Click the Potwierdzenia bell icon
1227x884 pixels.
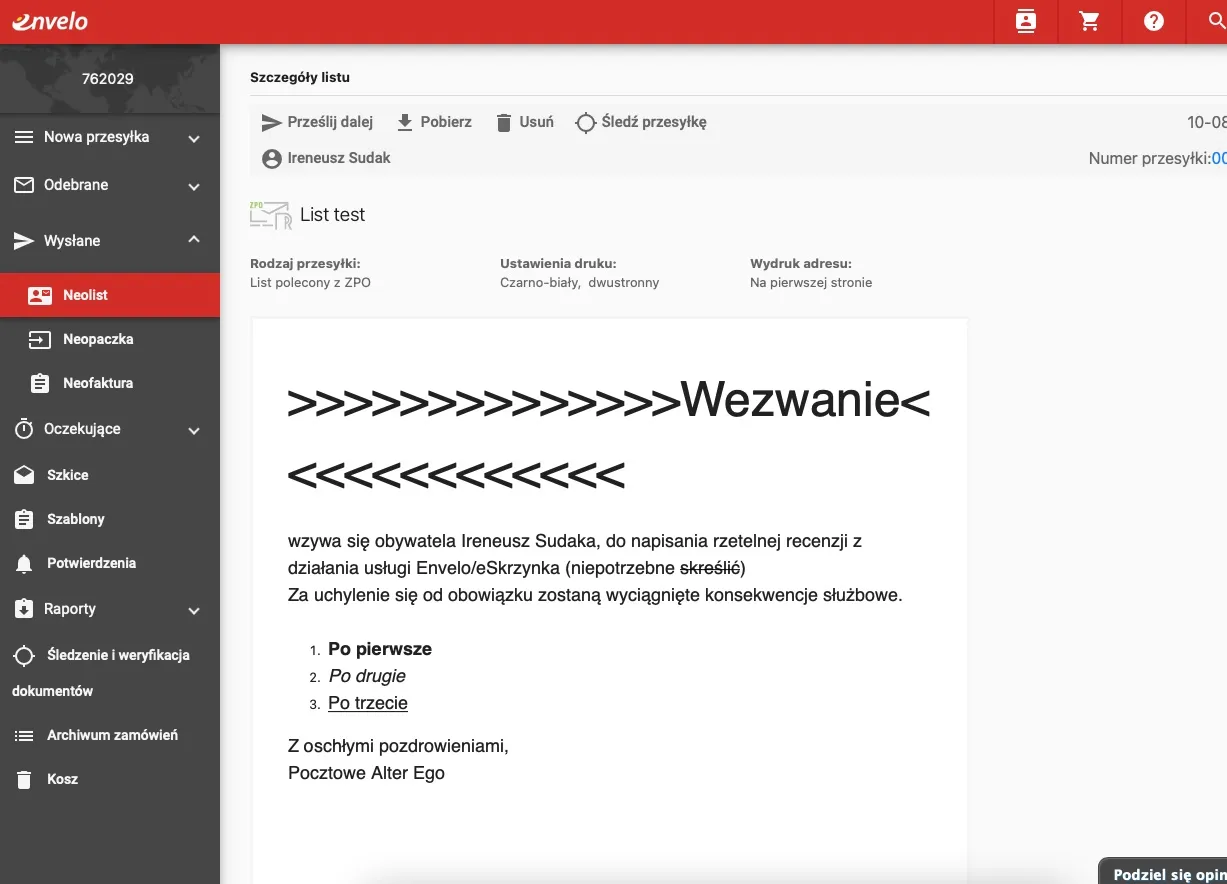24,563
